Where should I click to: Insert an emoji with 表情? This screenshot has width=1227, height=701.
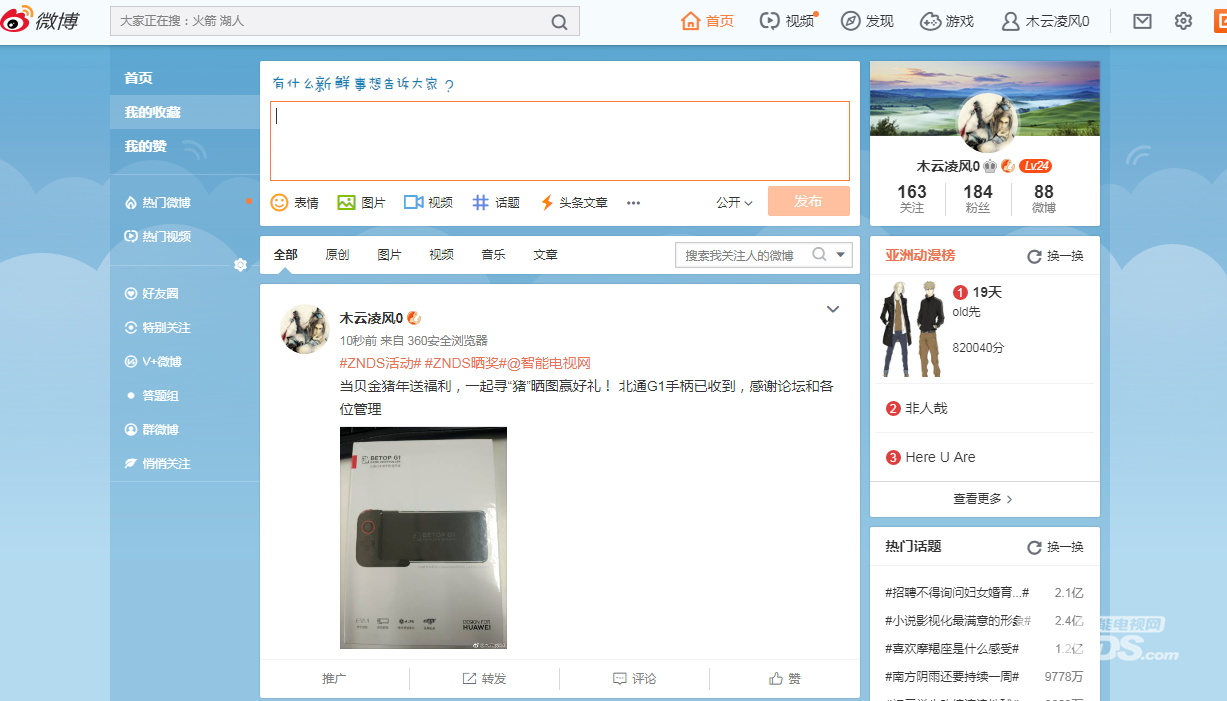click(x=295, y=202)
